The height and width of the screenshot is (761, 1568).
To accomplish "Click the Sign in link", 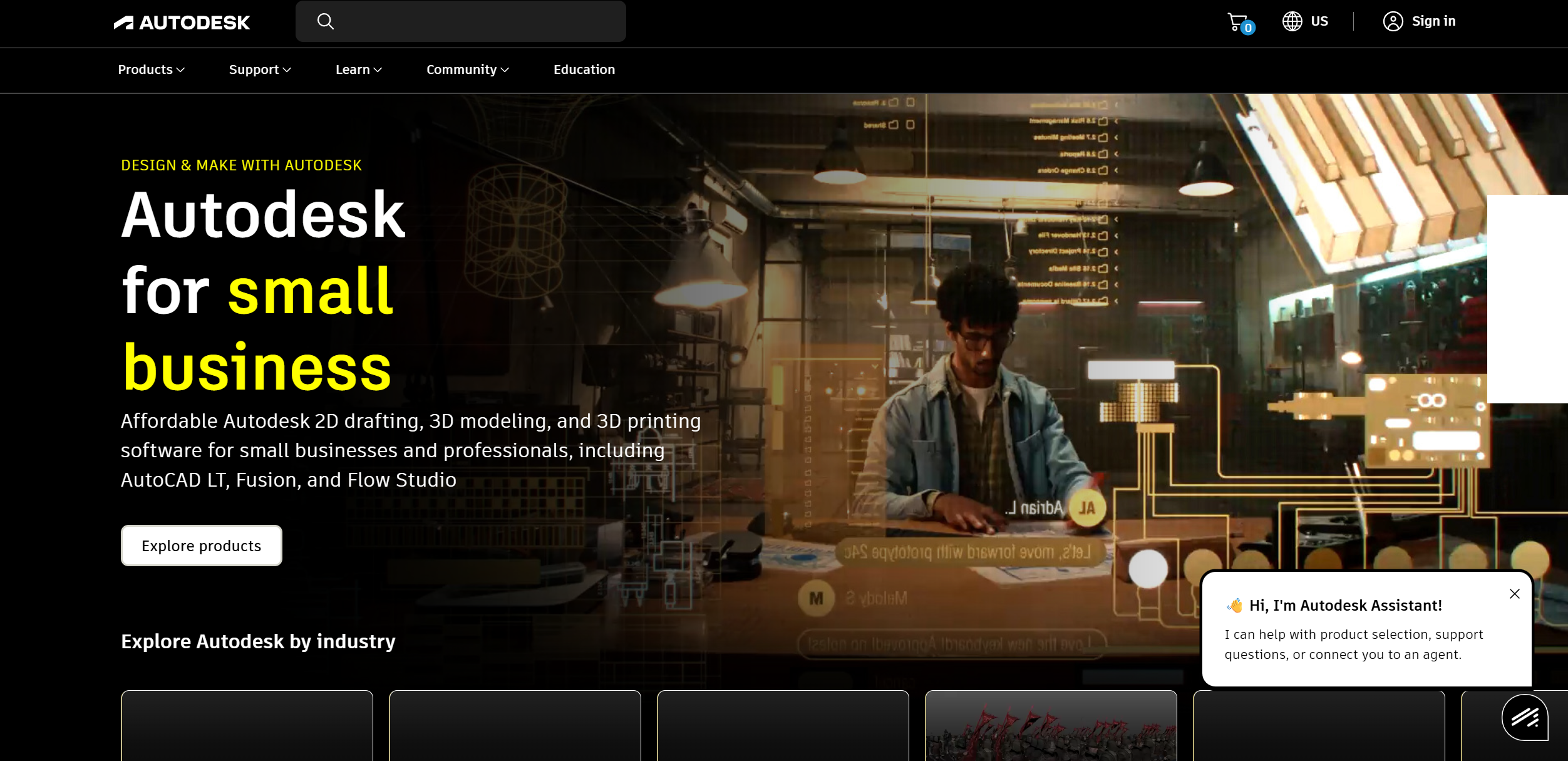I will (x=1433, y=21).
